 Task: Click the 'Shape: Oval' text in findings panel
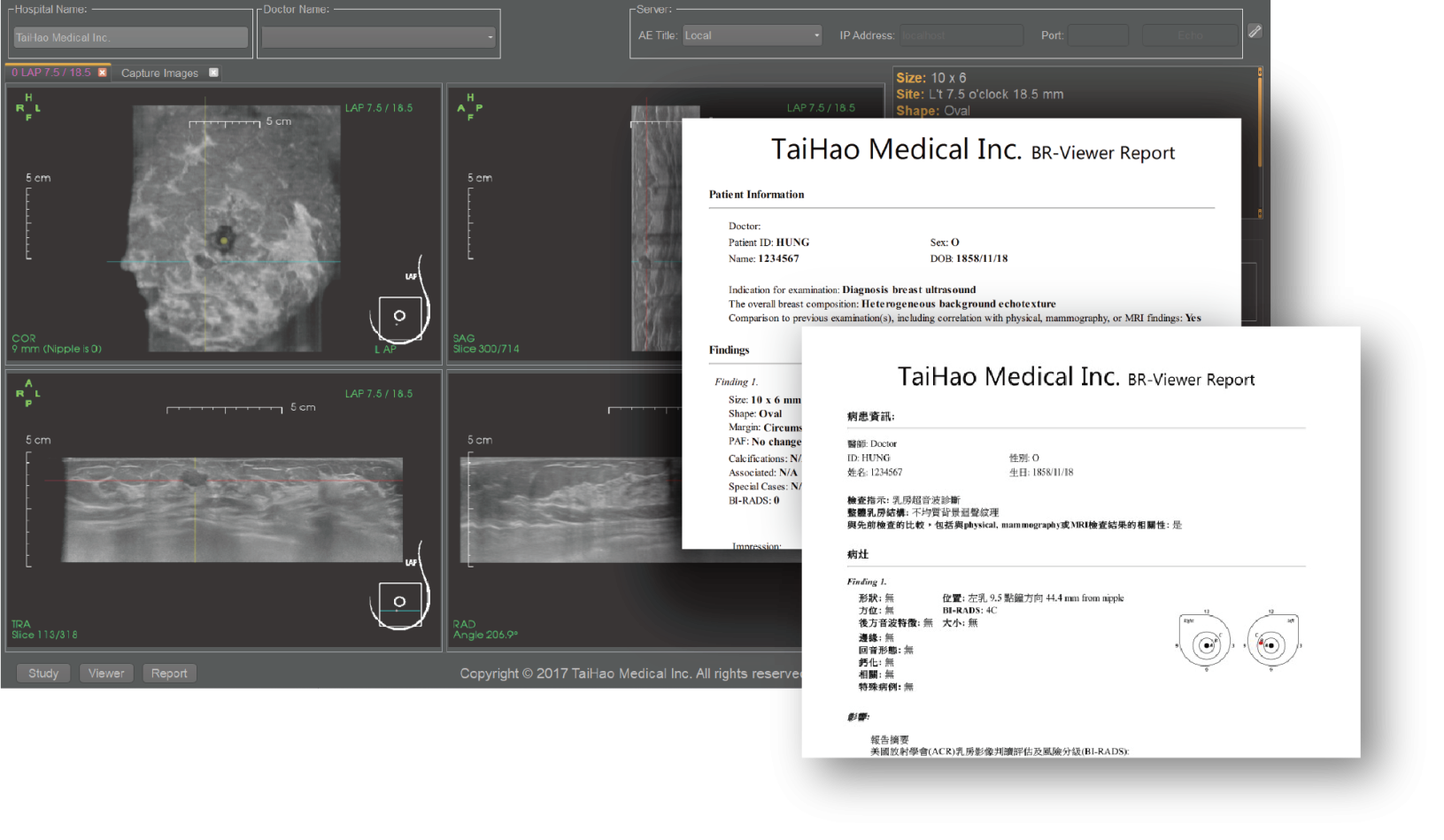coord(933,111)
